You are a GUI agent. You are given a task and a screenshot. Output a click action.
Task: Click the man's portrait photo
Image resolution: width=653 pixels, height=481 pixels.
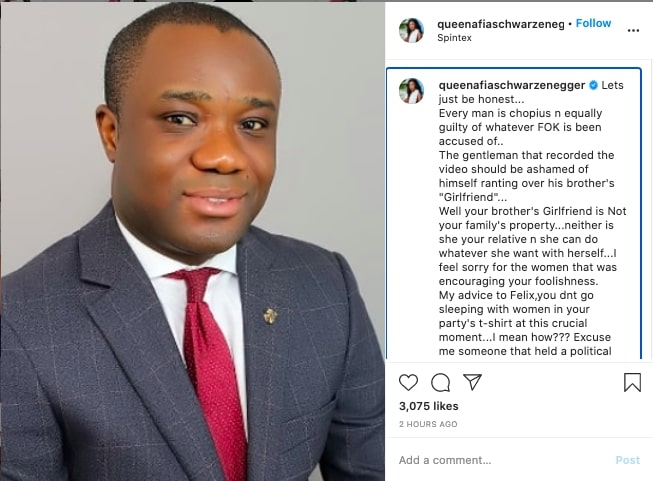pyautogui.click(x=192, y=242)
